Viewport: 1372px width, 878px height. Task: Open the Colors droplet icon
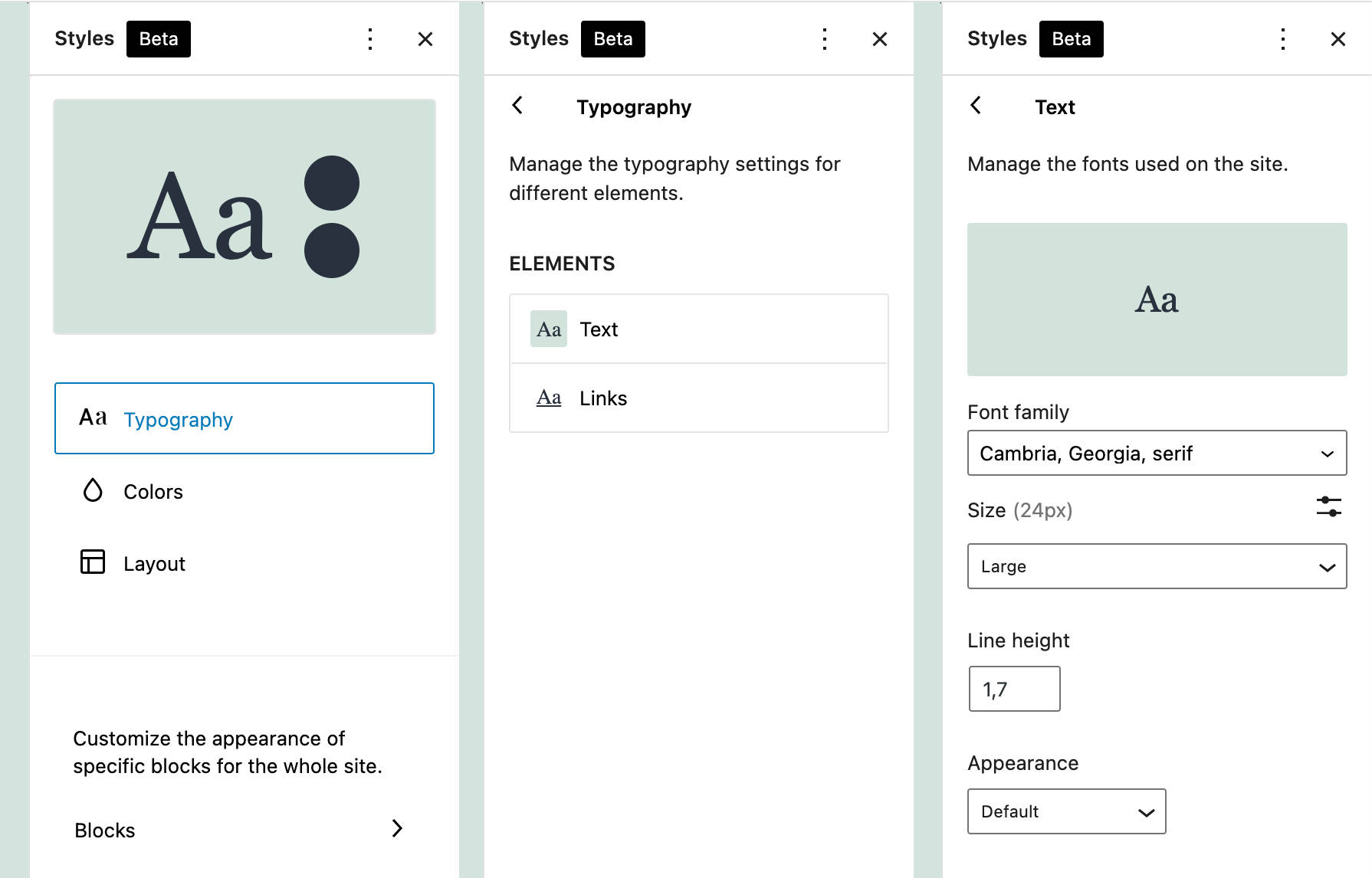(93, 490)
